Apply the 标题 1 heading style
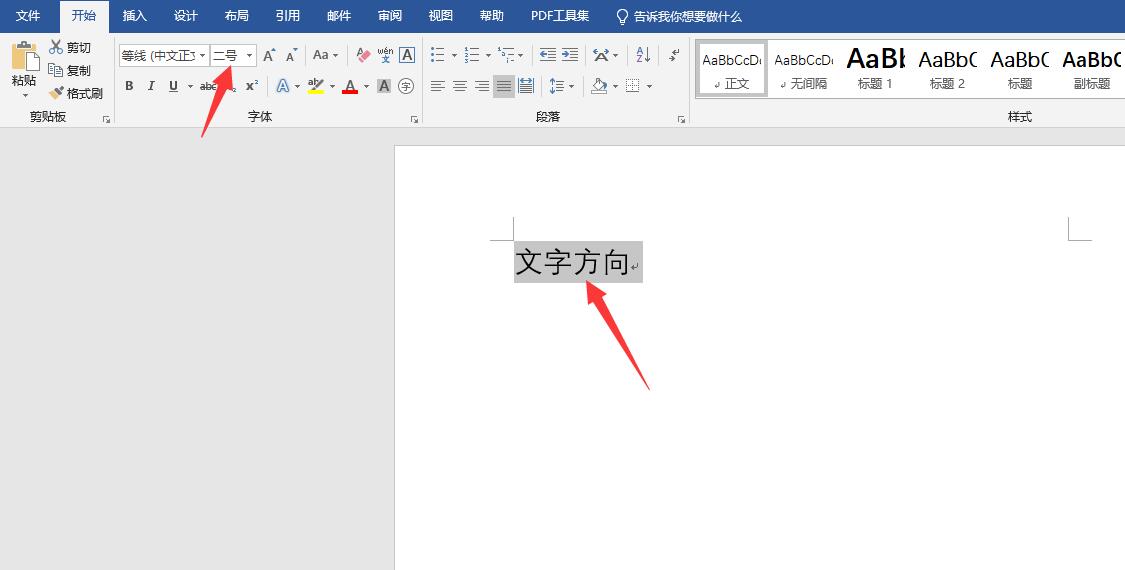Screen dimensions: 1125x570 coord(875,68)
